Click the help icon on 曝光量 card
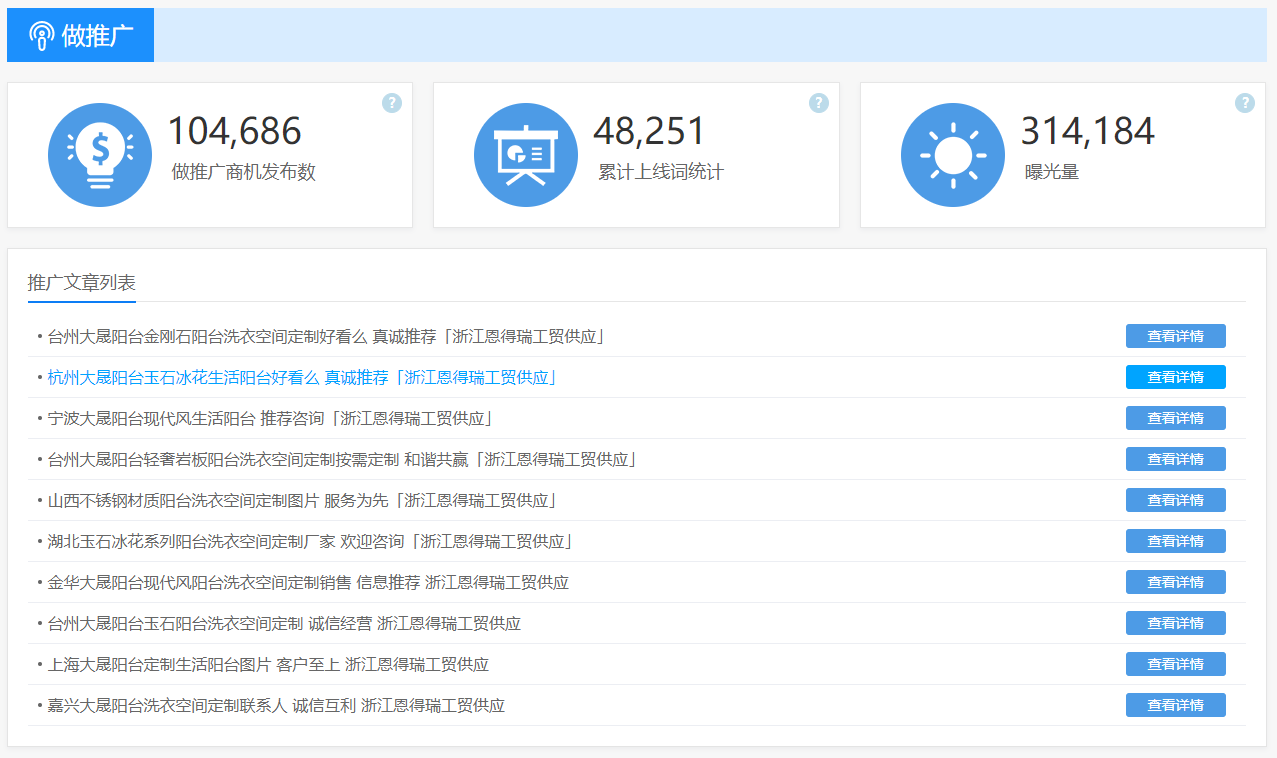1277x758 pixels. [x=1245, y=103]
